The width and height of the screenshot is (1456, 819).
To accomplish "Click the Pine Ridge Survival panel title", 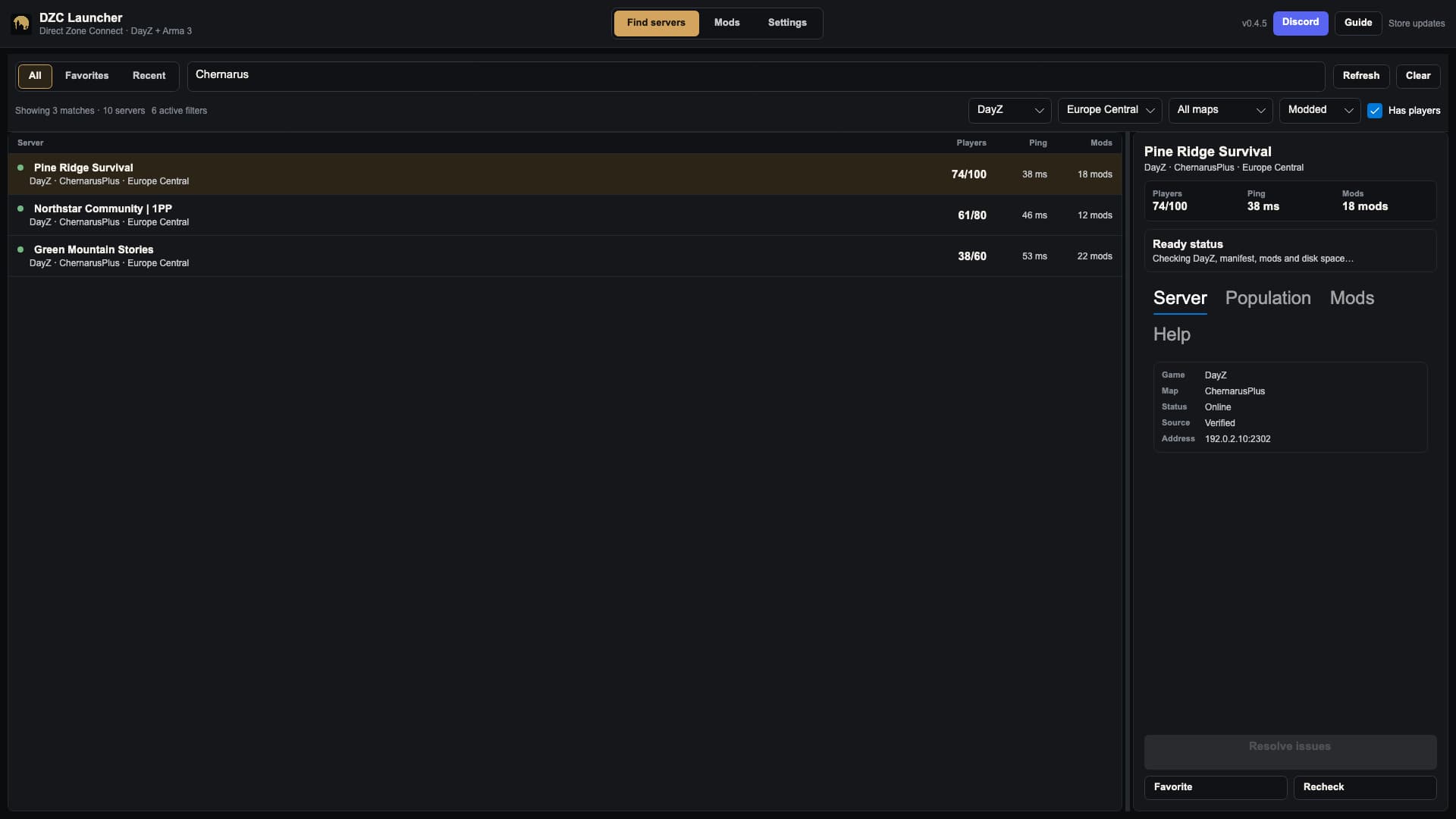I will (x=1207, y=152).
